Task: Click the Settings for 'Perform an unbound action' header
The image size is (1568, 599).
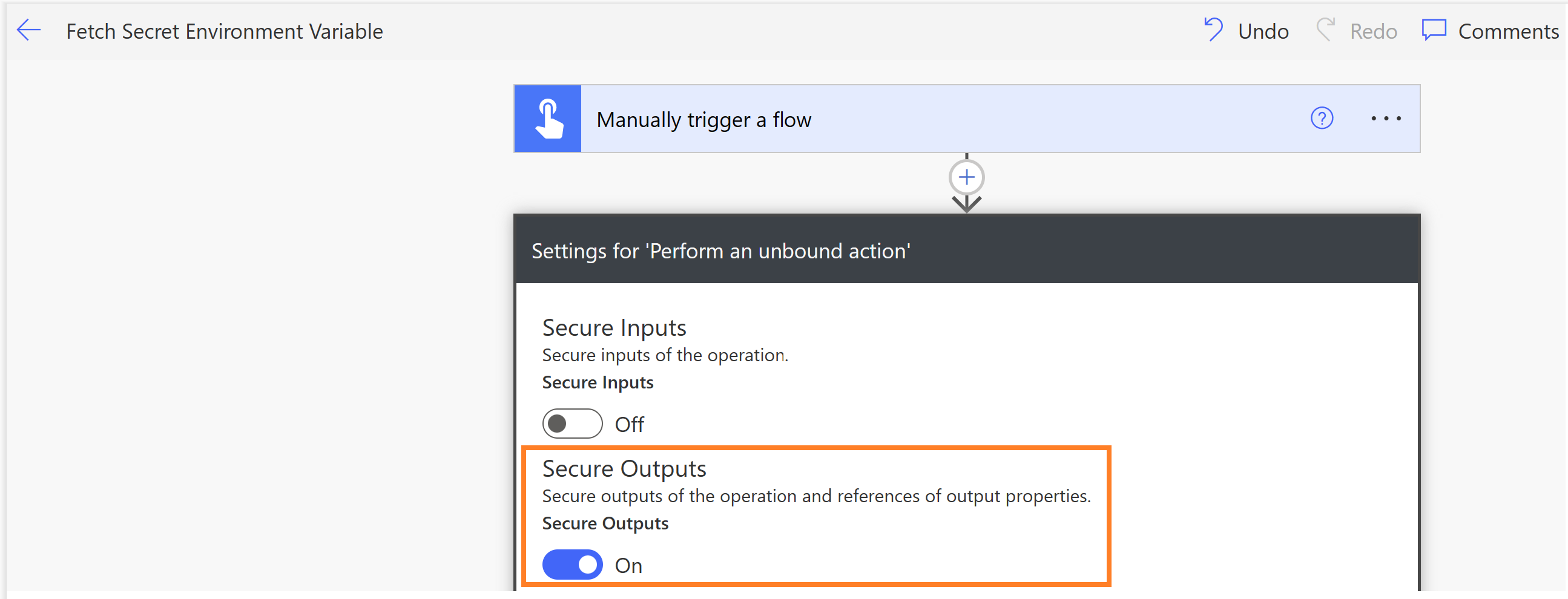Action: click(x=720, y=251)
